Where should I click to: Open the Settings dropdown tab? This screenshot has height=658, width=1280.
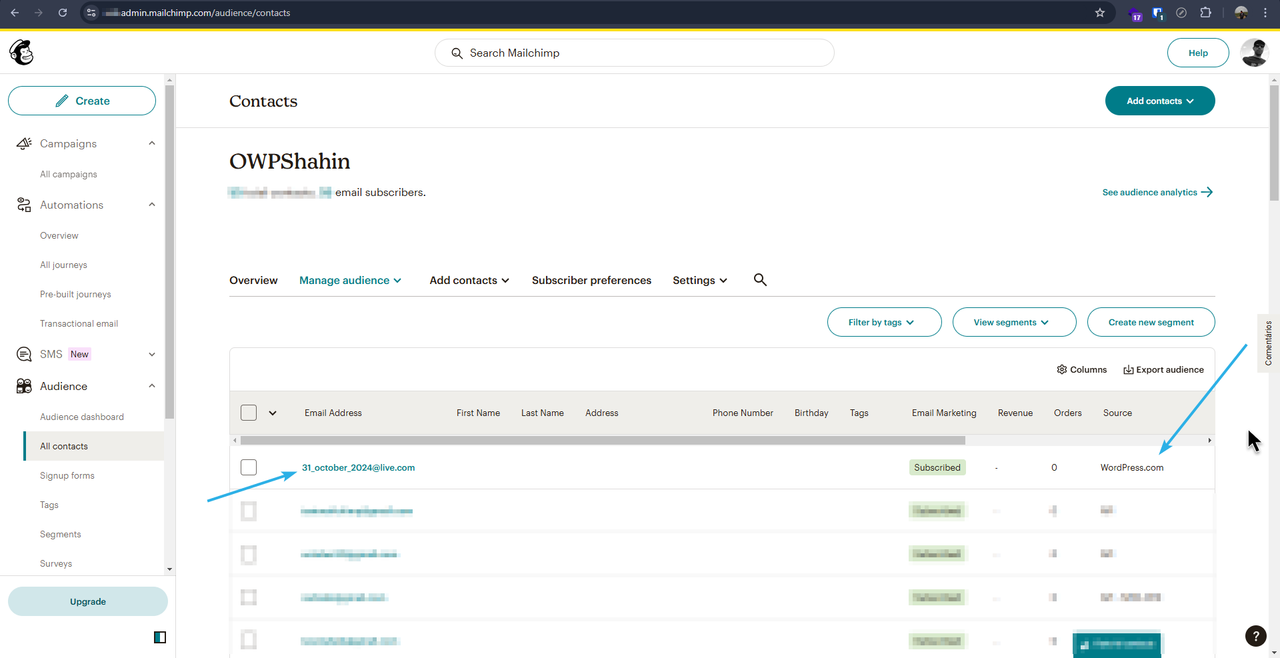[x=700, y=280]
